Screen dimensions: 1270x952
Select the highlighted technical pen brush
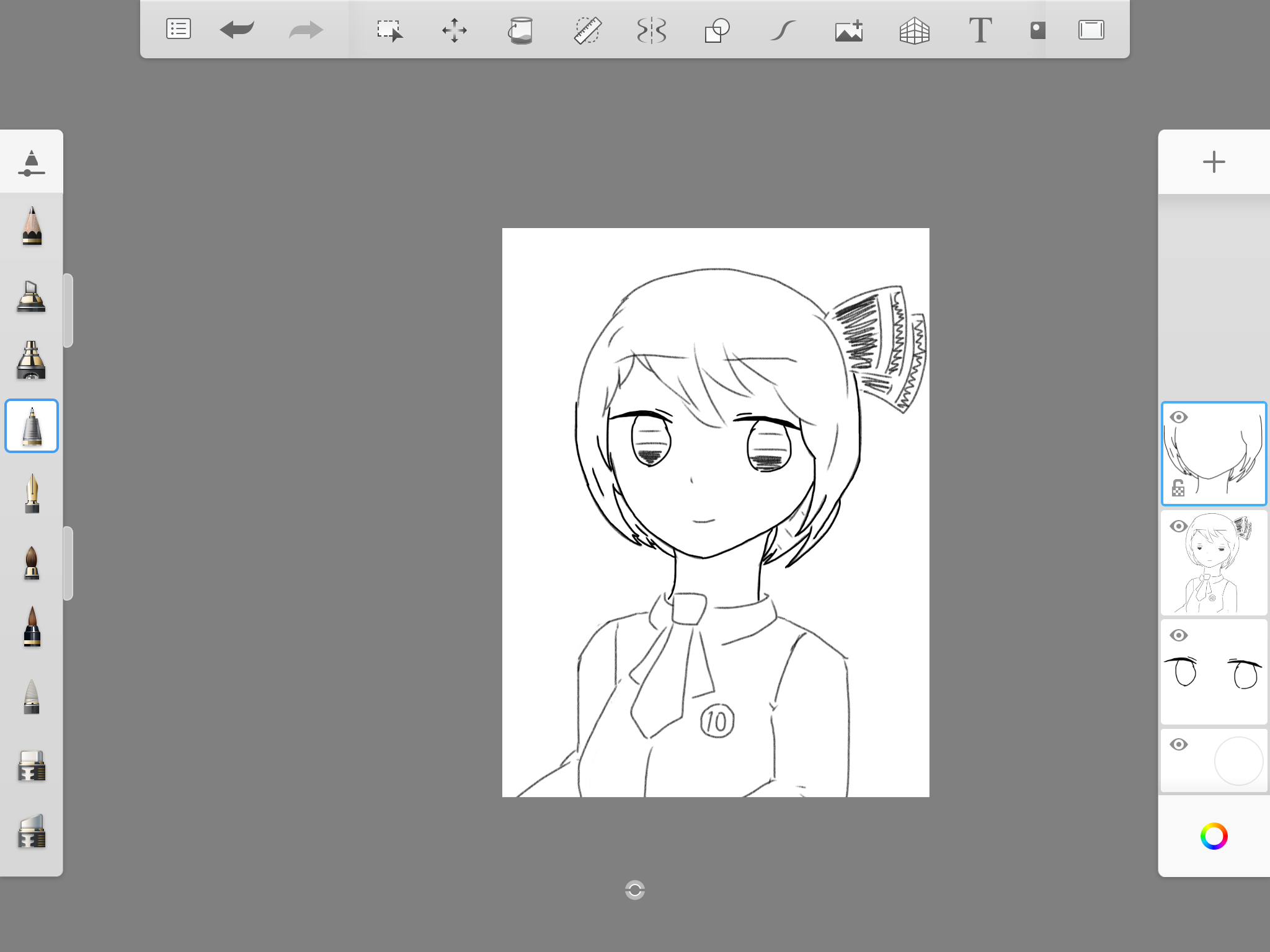tap(32, 426)
